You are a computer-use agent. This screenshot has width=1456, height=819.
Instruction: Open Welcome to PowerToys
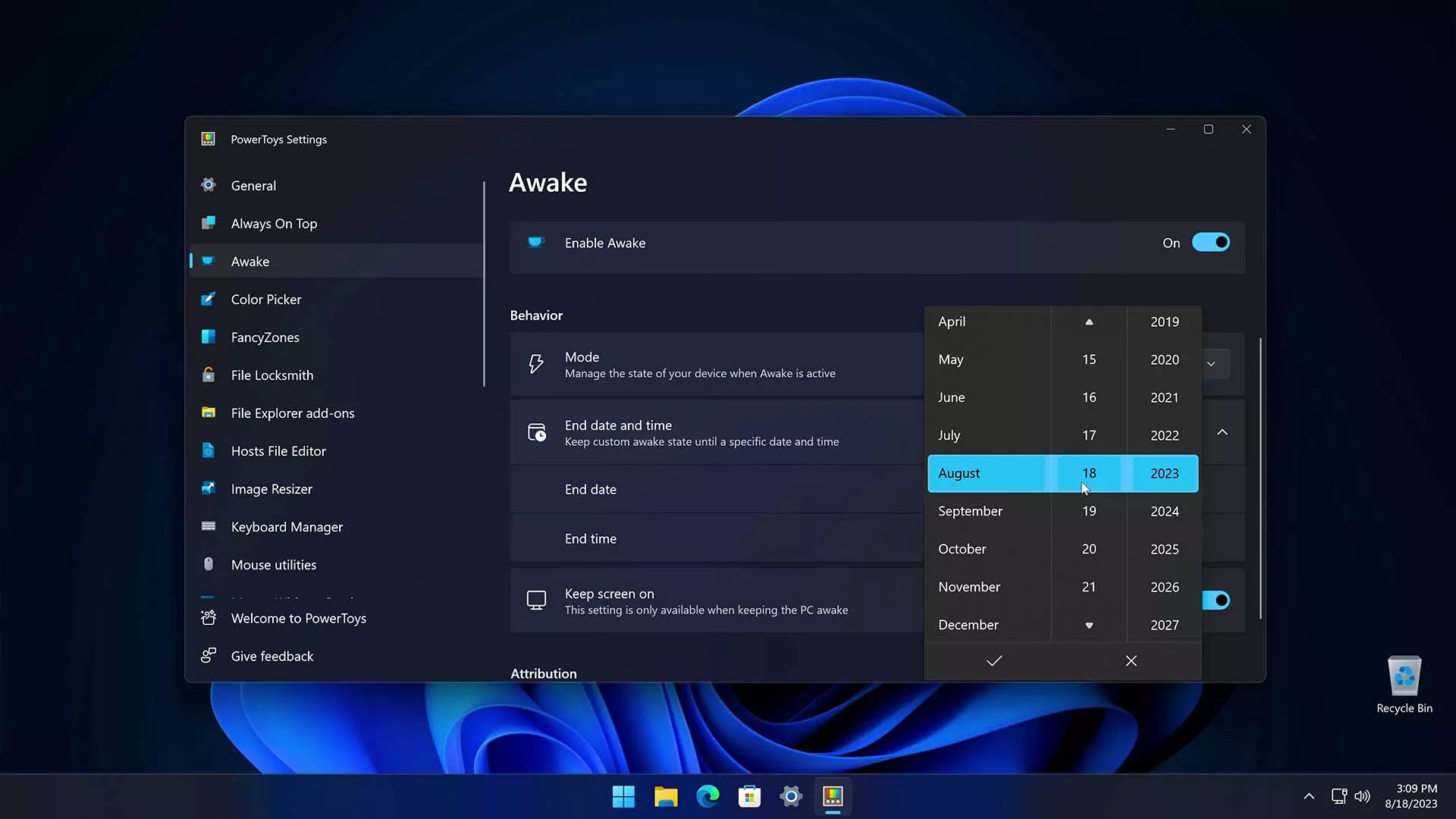pyautogui.click(x=337, y=618)
